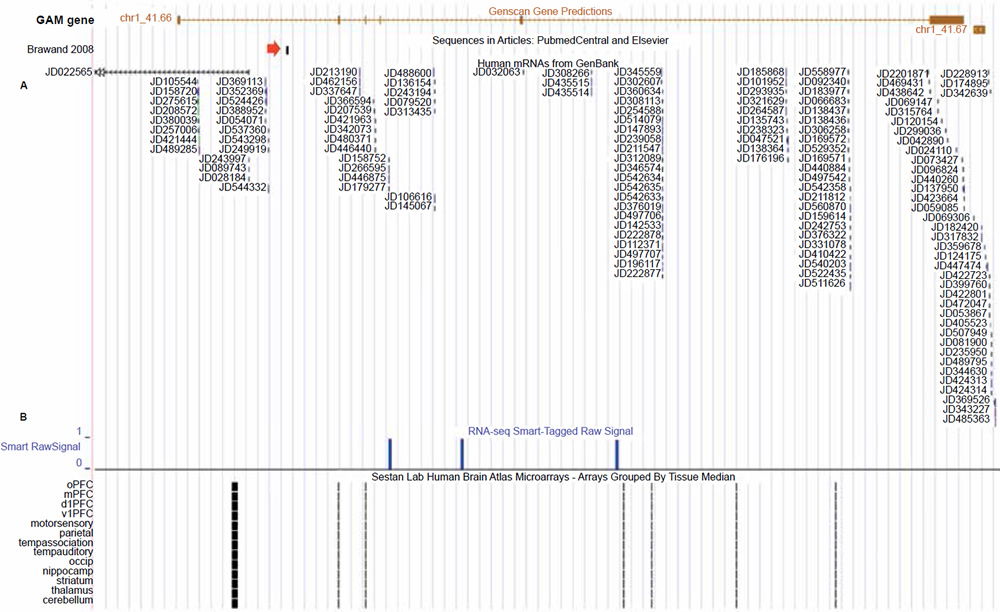Click the GAM gene track label

pos(65,20)
